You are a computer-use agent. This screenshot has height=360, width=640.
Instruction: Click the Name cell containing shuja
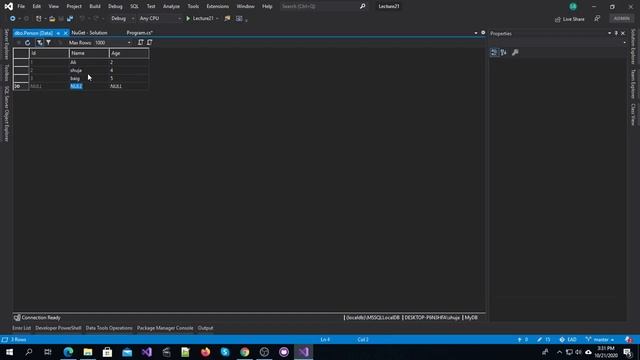(x=89, y=70)
